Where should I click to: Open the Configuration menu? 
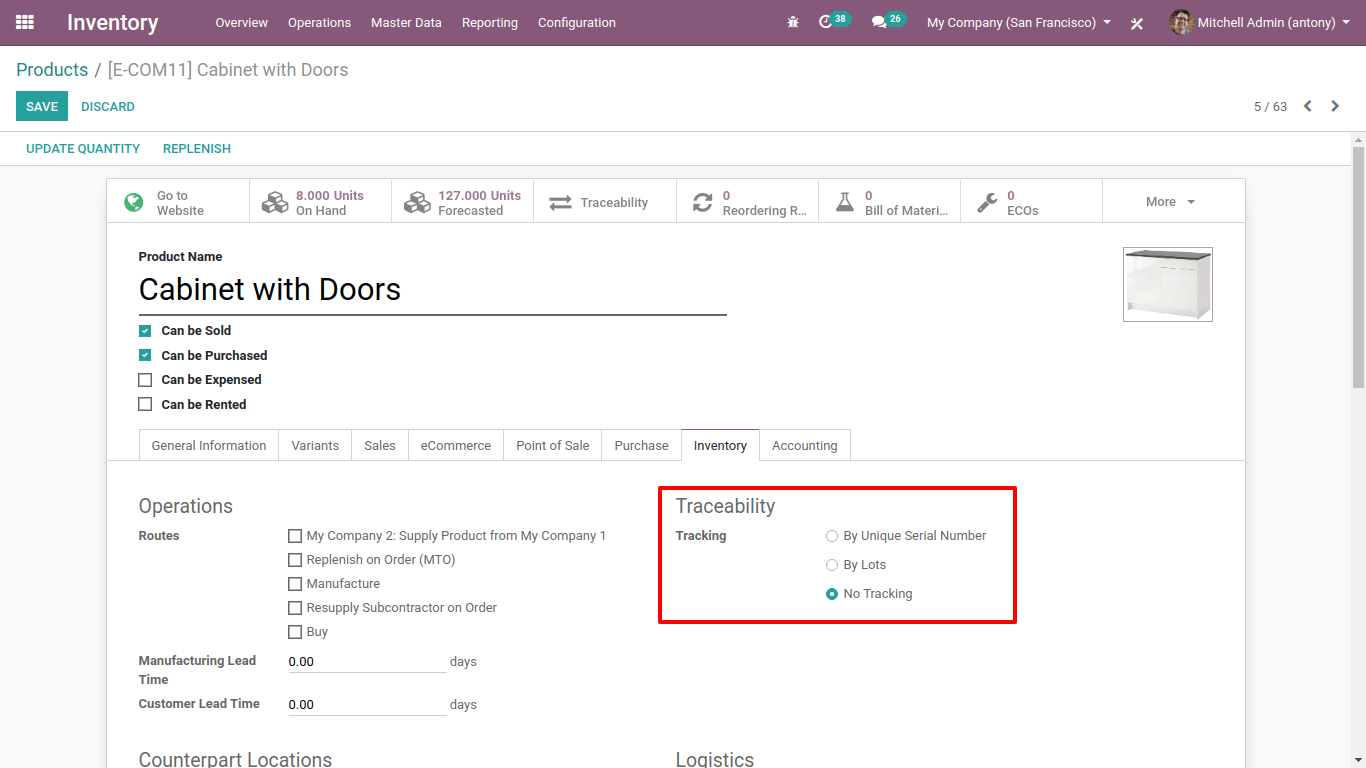click(577, 22)
